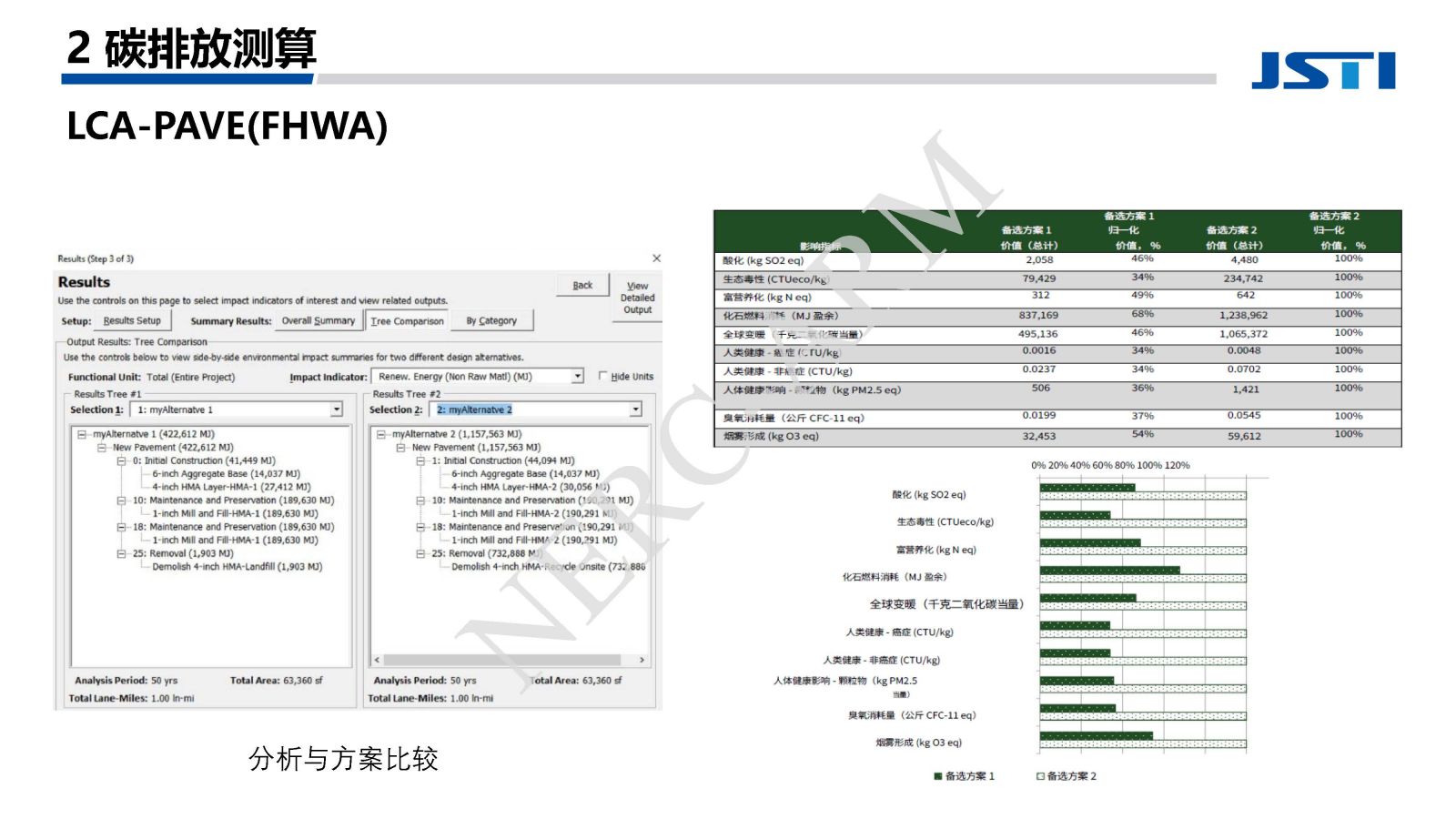Viewport: 1456px width, 819px height.
Task: Click the value 234,742 in the table
Action: pos(1244,278)
